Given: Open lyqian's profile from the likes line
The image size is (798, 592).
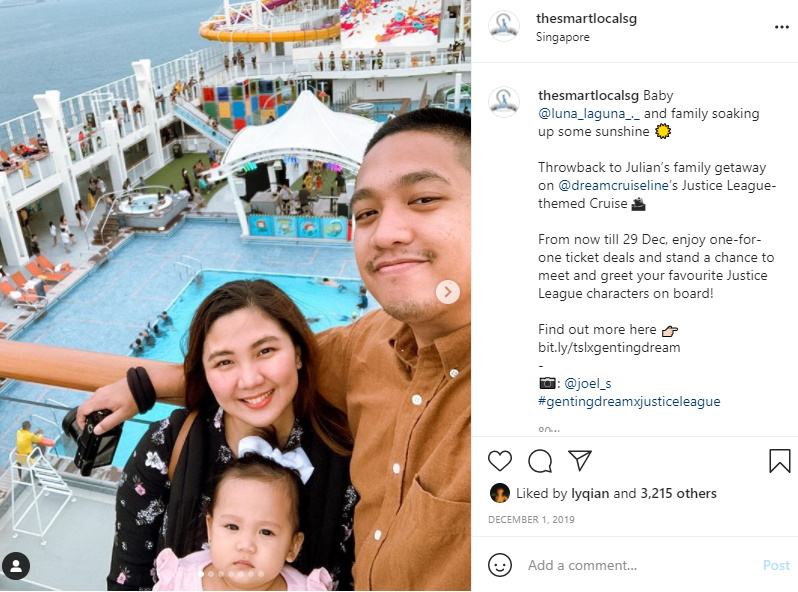Looking at the screenshot, I should click(x=590, y=494).
